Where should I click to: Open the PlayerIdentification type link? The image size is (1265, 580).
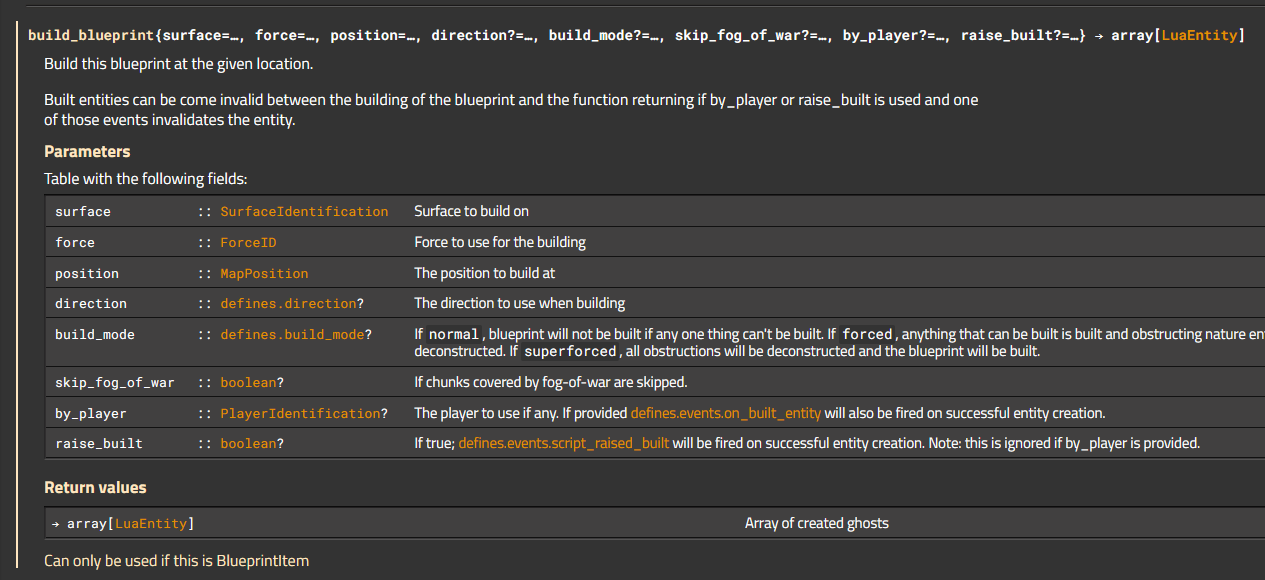[x=300, y=414]
